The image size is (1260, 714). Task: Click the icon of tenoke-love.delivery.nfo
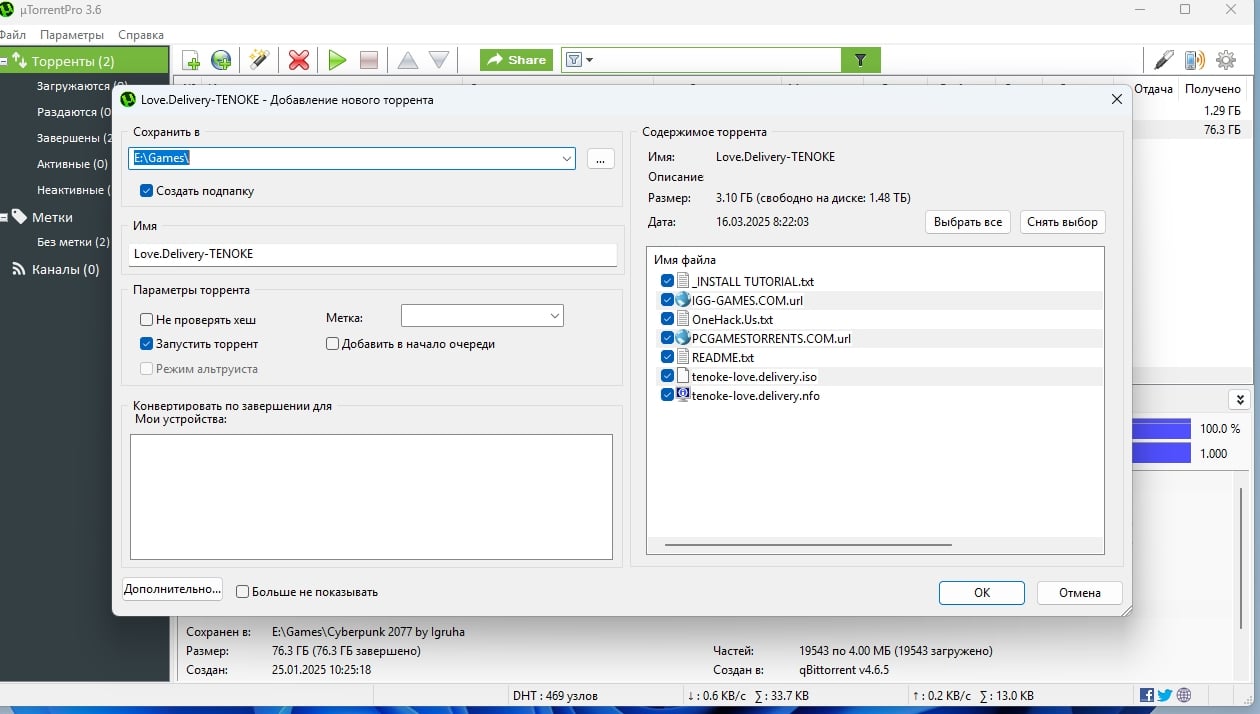click(x=683, y=395)
